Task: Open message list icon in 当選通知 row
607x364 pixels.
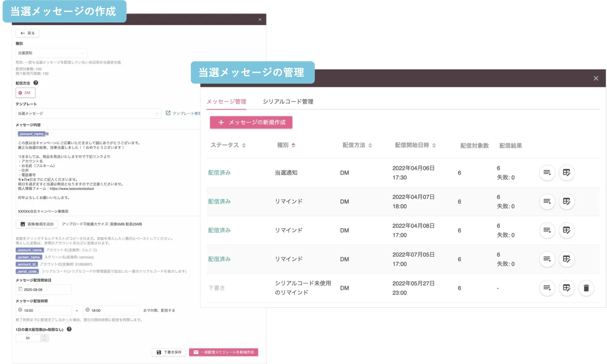Action: (x=547, y=173)
